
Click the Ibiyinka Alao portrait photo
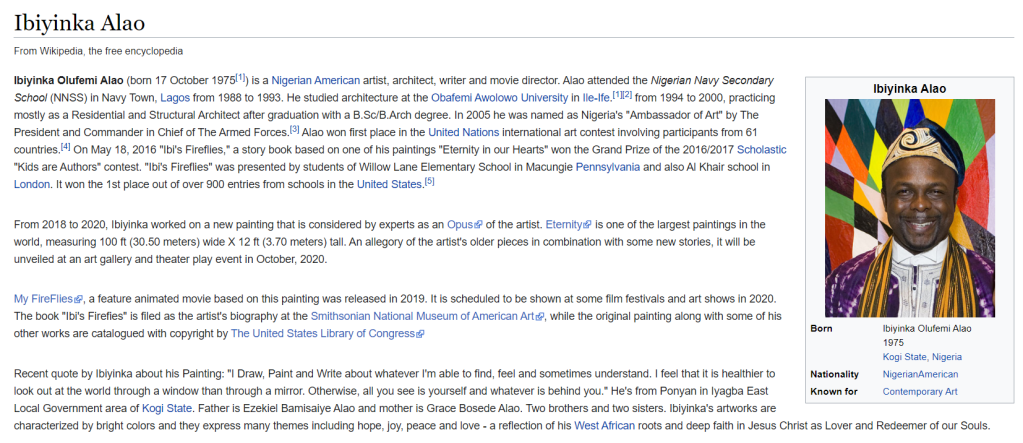click(910, 208)
